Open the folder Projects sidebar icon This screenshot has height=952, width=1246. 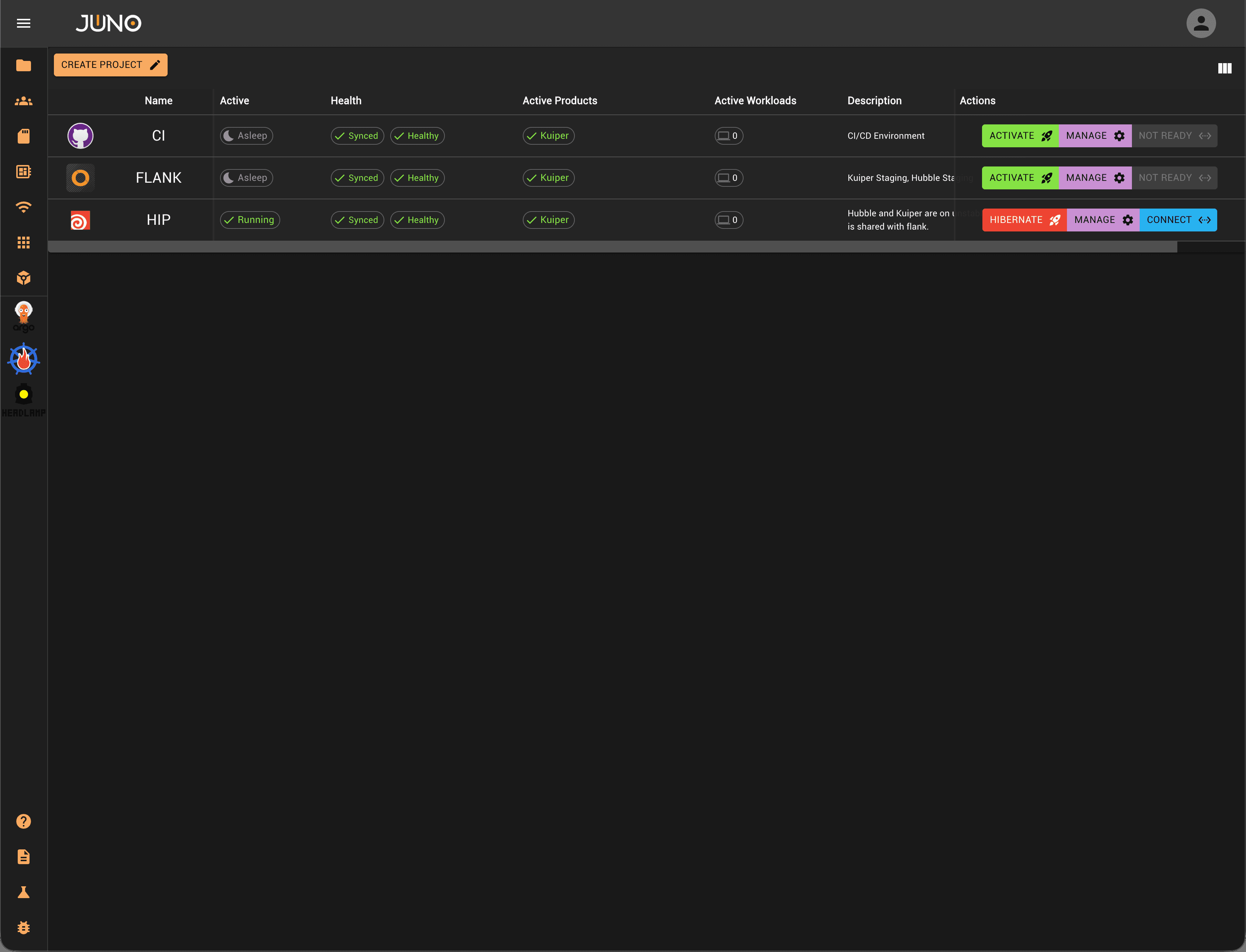coord(23,66)
